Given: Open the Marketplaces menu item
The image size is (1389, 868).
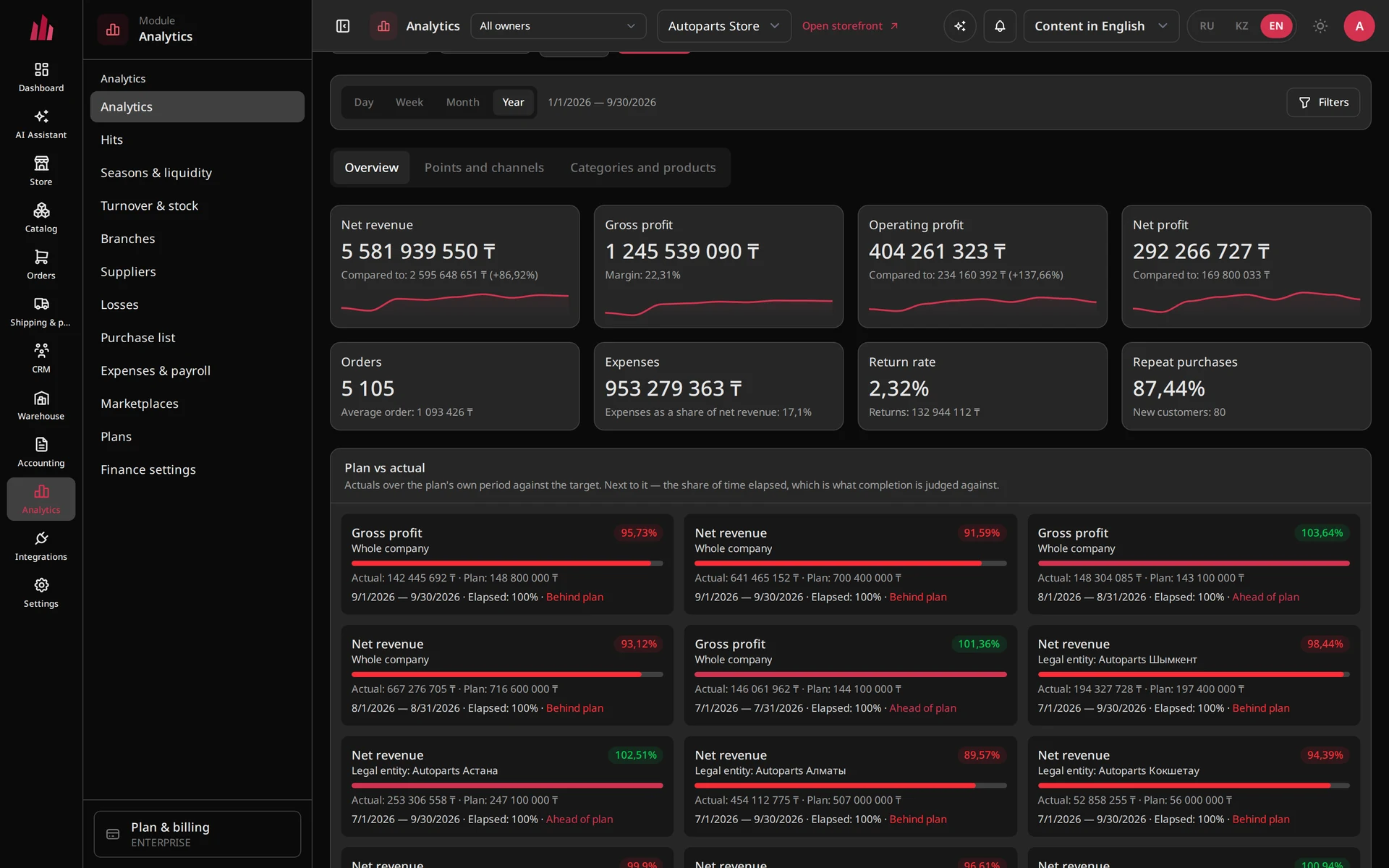Looking at the screenshot, I should coord(197,404).
